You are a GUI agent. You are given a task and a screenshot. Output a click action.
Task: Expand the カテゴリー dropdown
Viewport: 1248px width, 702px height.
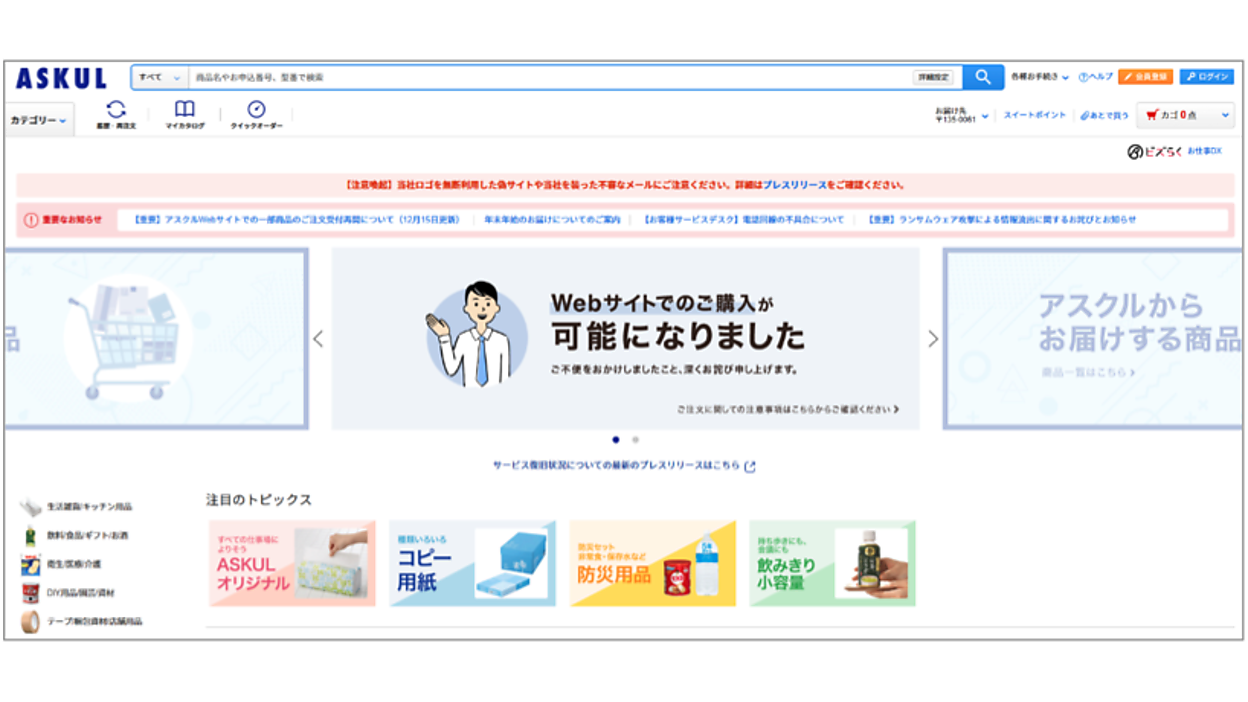click(39, 120)
